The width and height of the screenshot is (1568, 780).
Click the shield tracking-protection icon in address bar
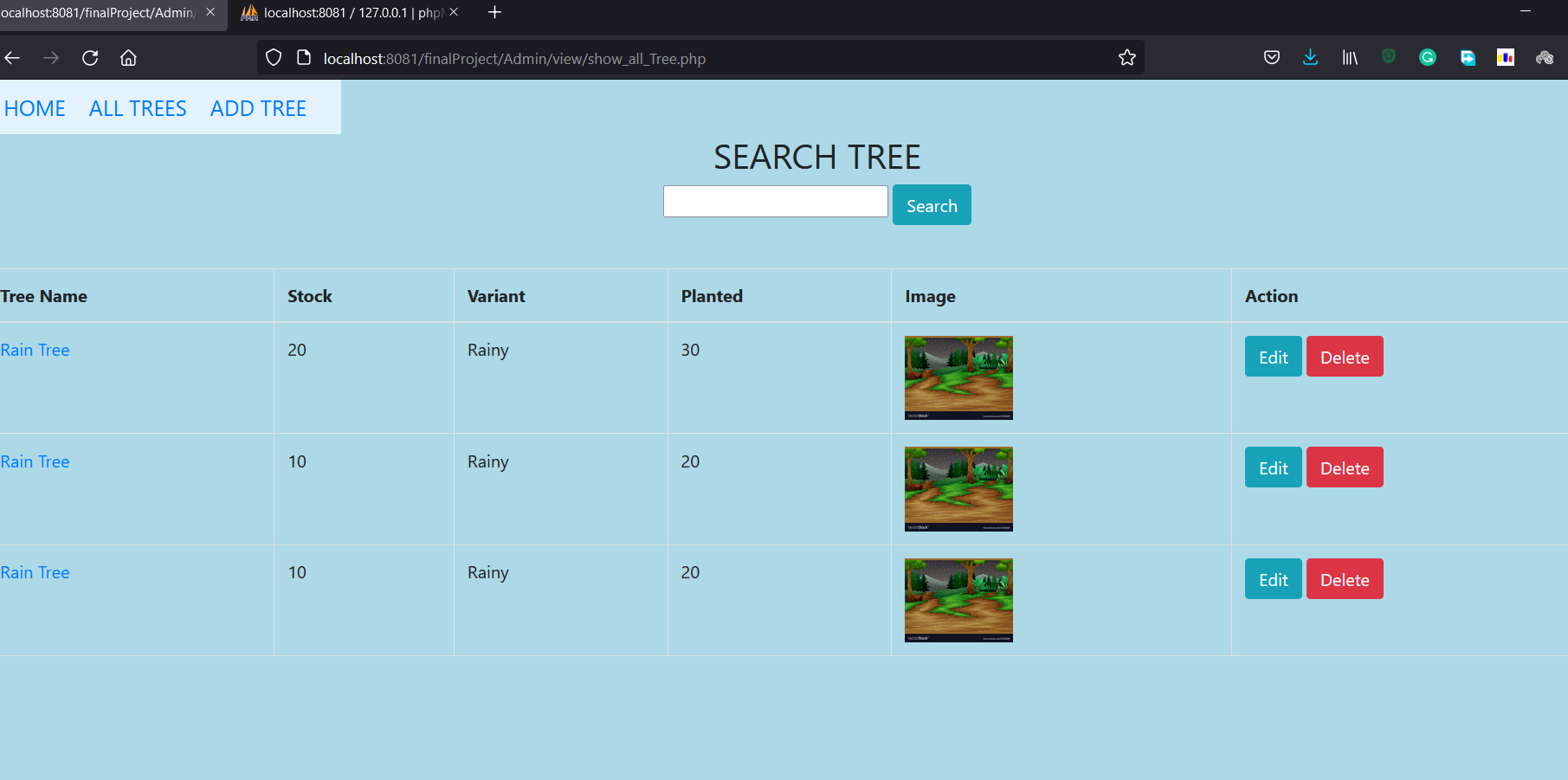coord(274,56)
